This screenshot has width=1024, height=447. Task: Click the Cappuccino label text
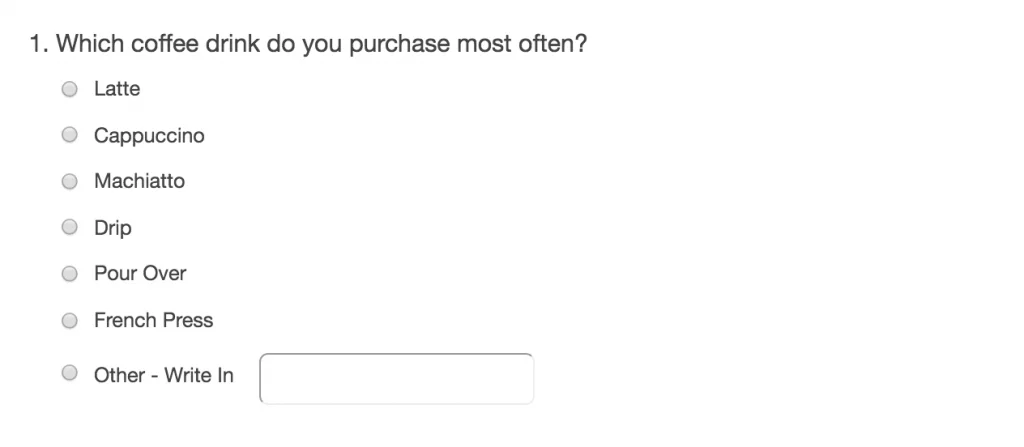[x=149, y=135]
